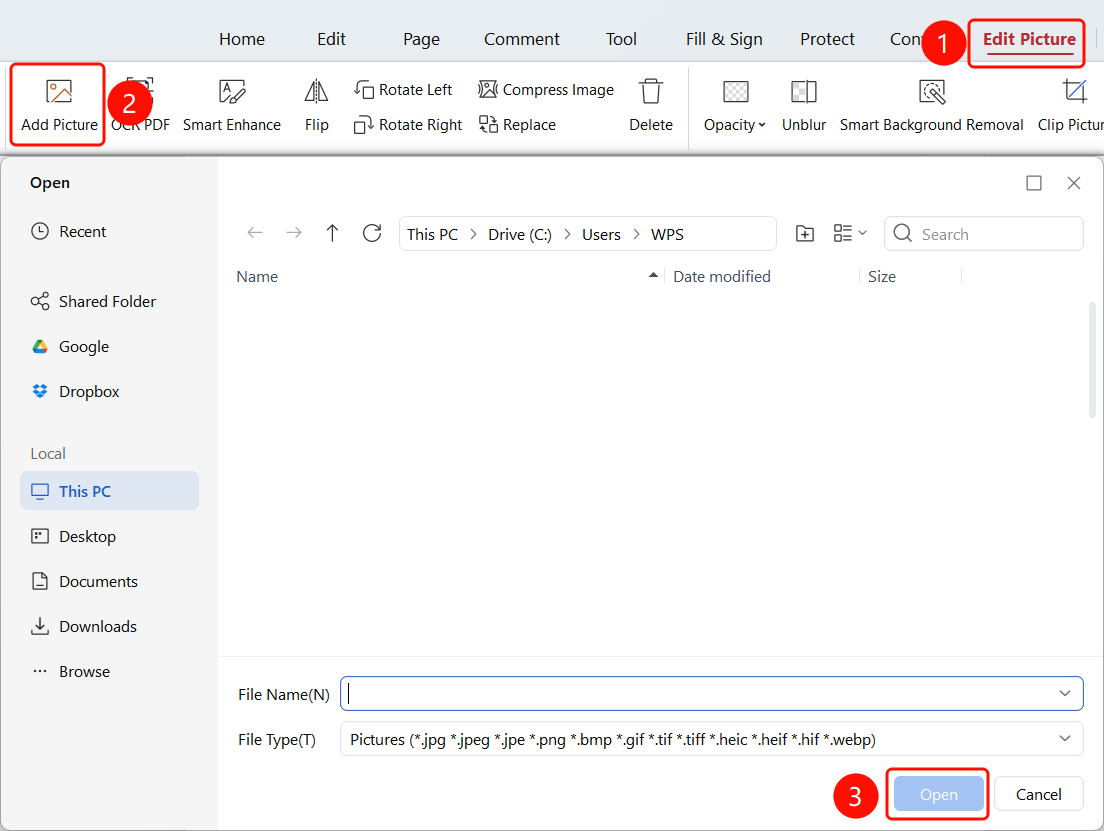Sort by the Date modified column
The width and height of the screenshot is (1104, 831).
[x=722, y=277]
